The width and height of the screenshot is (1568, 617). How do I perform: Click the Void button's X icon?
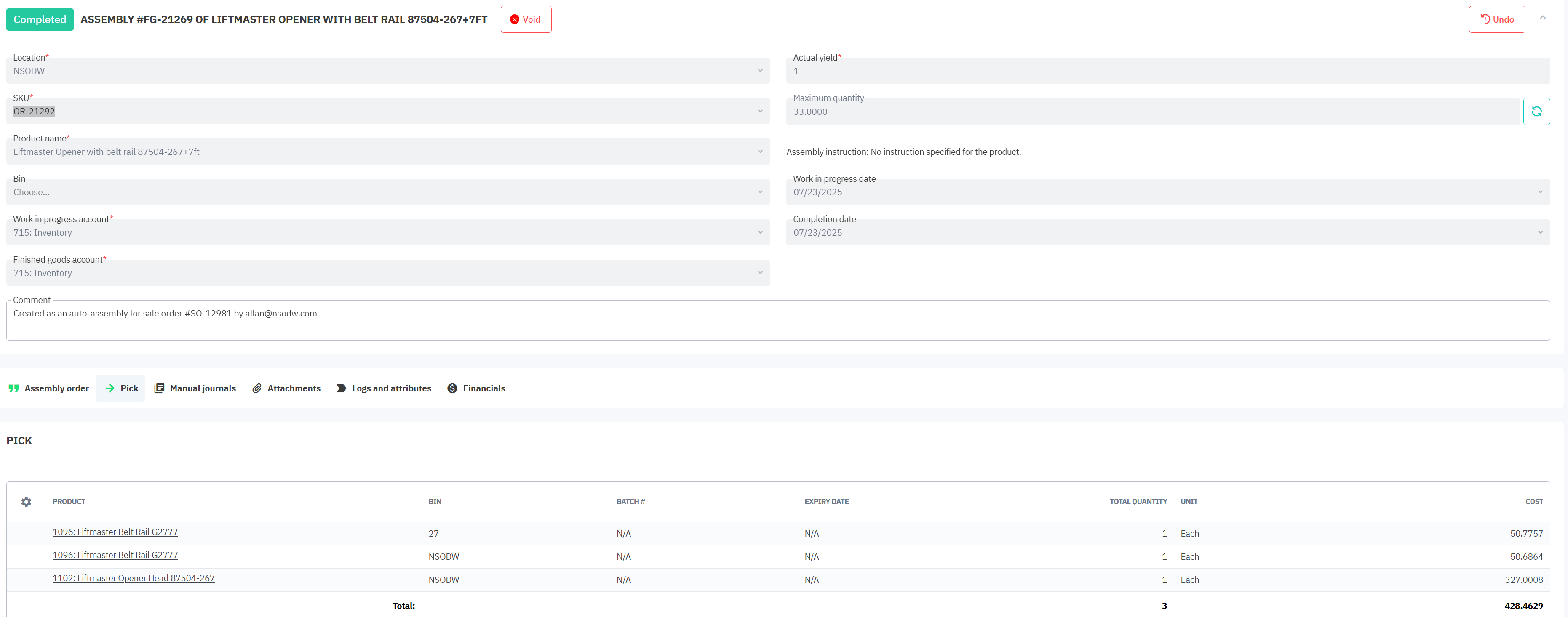coord(514,19)
